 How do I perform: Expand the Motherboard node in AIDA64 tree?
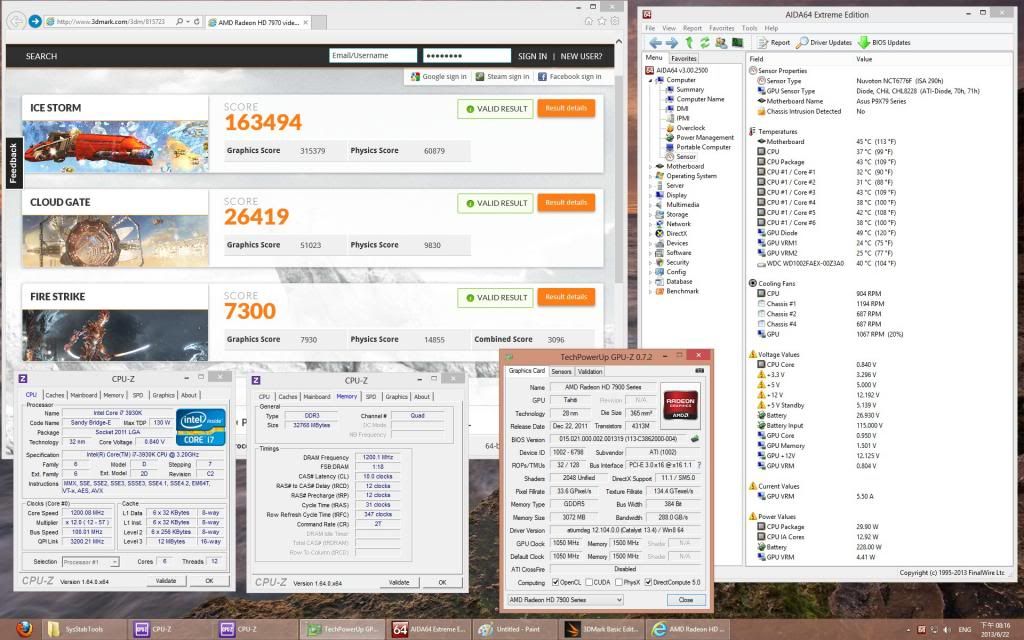650,167
